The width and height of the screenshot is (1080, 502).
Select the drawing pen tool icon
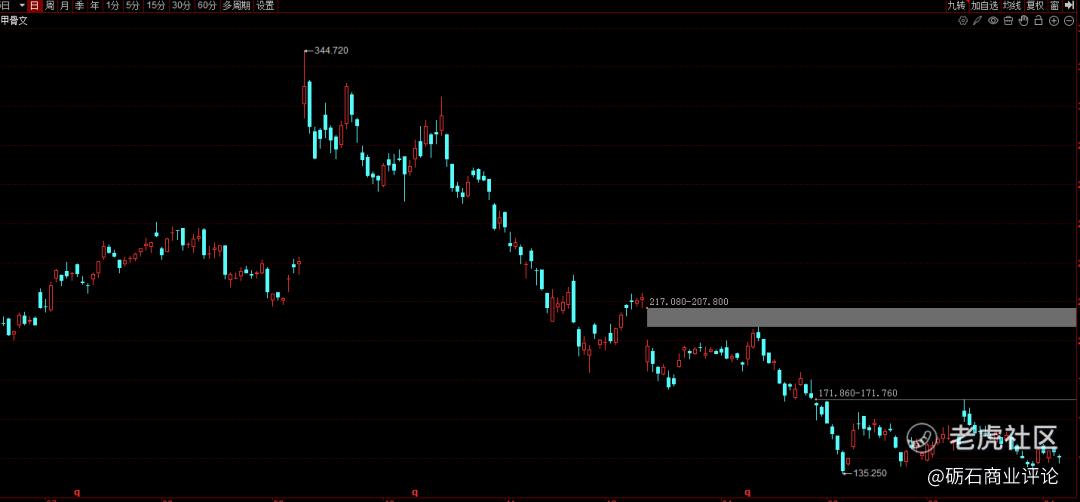point(977,21)
